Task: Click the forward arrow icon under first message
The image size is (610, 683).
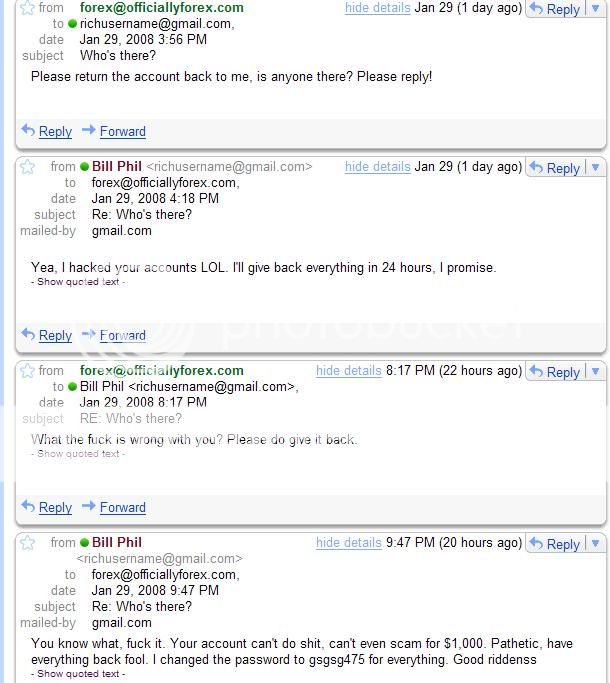Action: click(x=89, y=130)
